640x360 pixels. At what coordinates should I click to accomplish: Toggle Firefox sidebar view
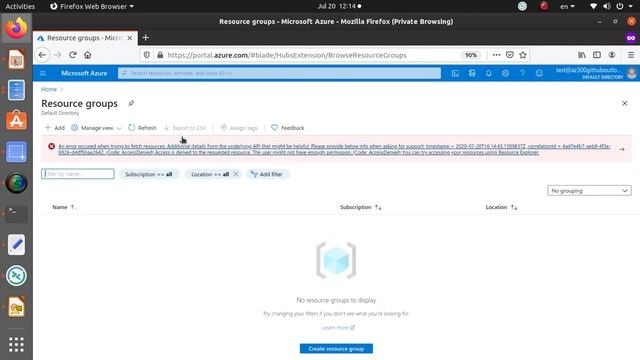coord(597,55)
